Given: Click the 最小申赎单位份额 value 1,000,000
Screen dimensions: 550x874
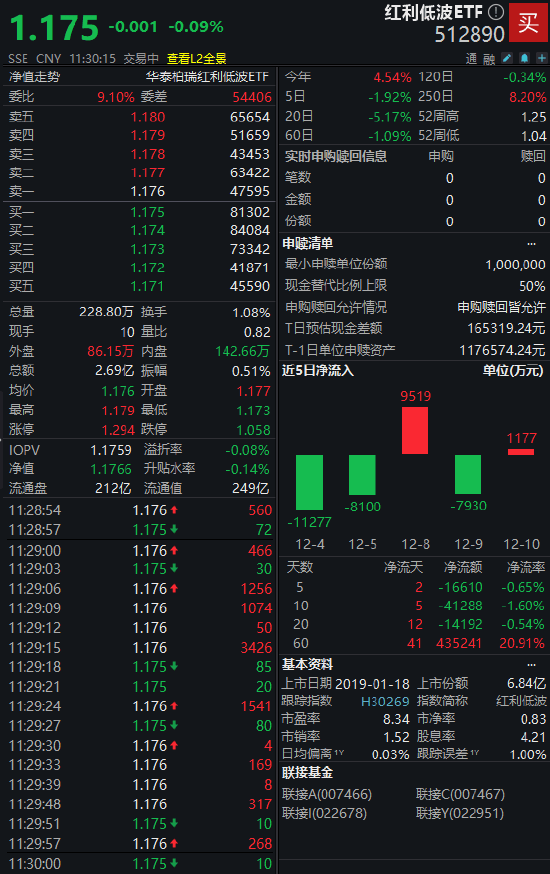Looking at the screenshot, I should [x=515, y=265].
